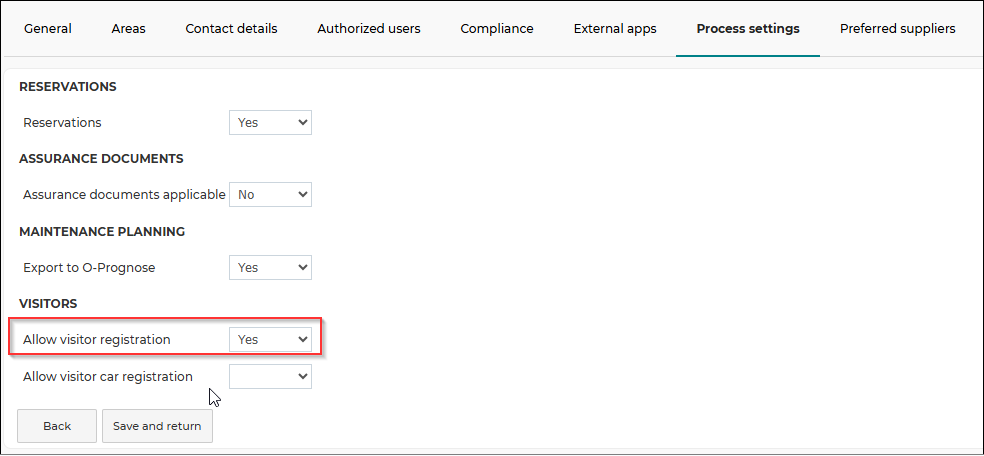Click the Process settings tab
This screenshot has width=984, height=456.
748,29
